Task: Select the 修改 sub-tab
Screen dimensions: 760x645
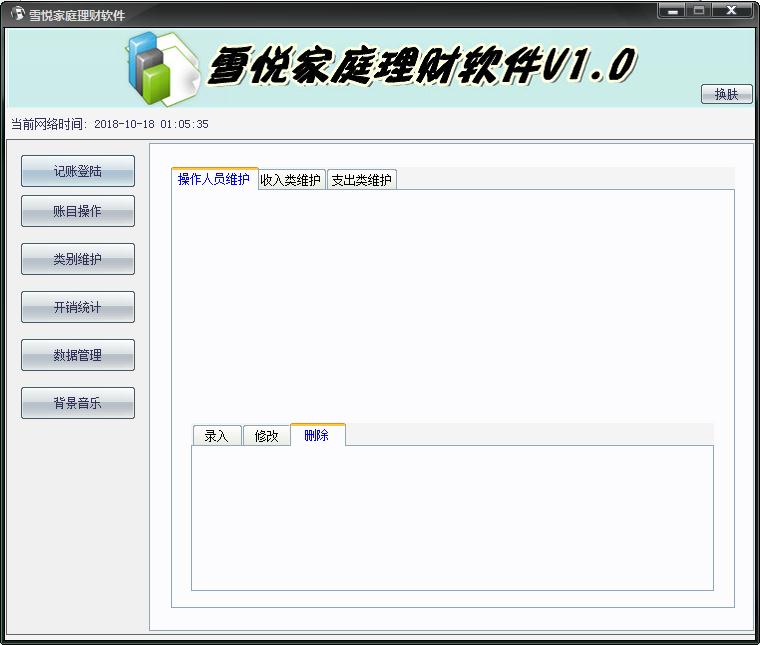Action: coord(266,436)
